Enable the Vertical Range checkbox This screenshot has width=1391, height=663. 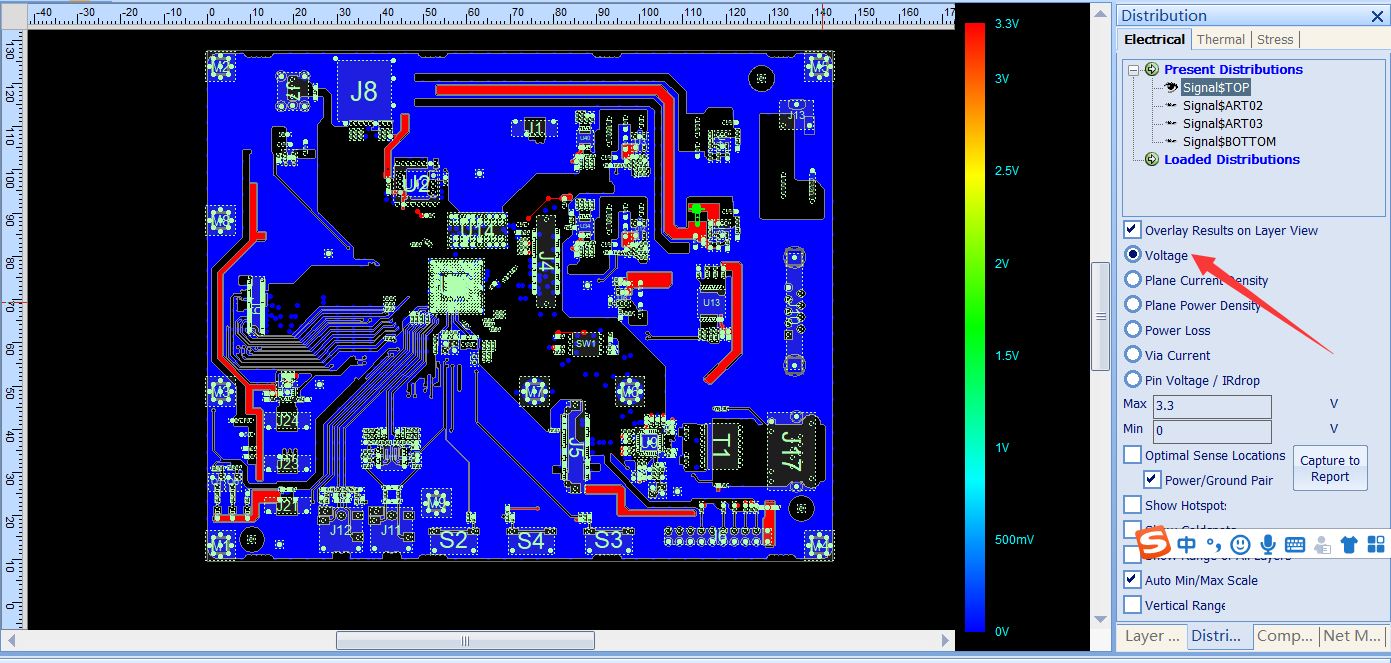(x=1132, y=605)
